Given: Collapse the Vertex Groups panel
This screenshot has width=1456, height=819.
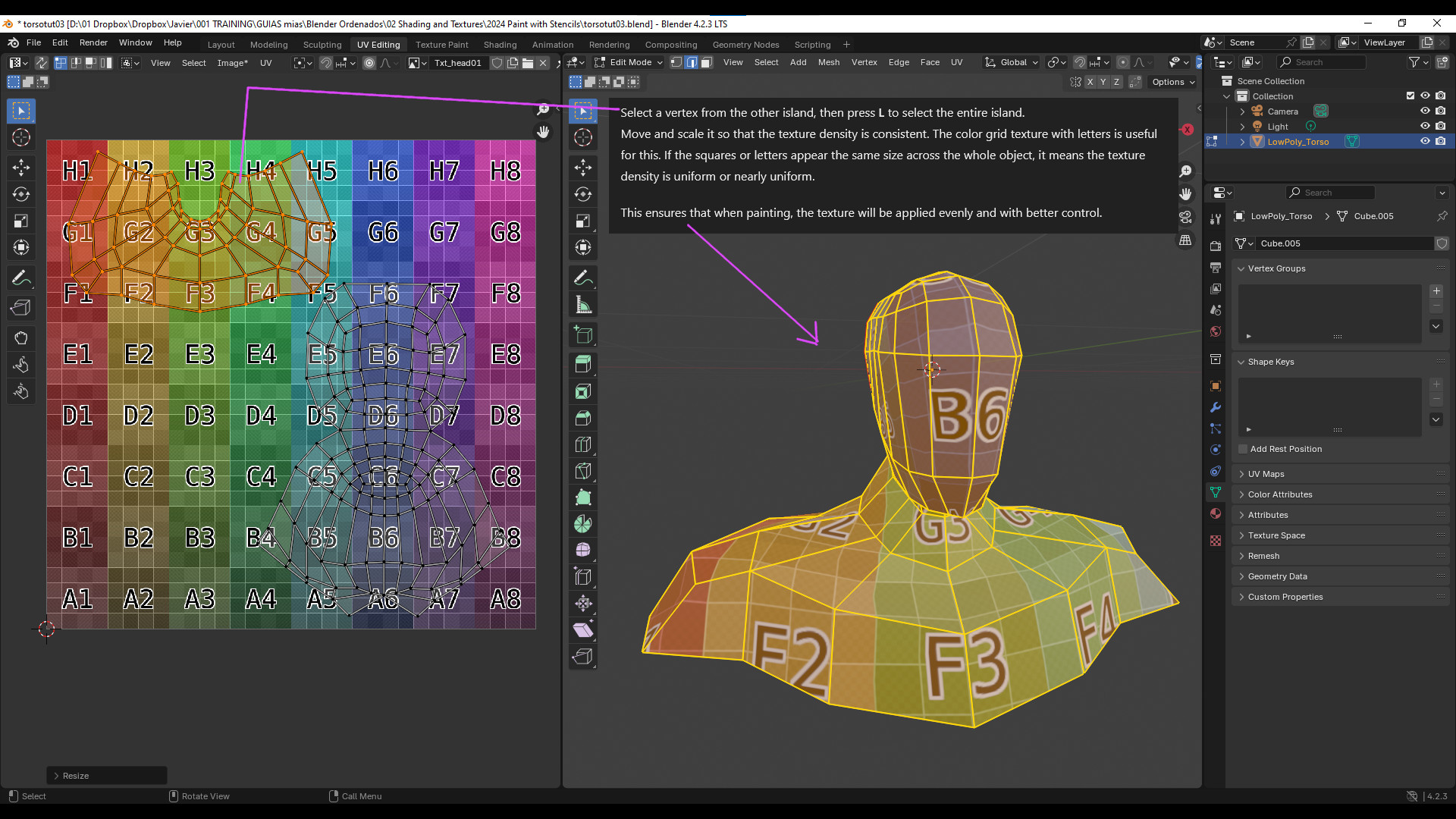Looking at the screenshot, I should pyautogui.click(x=1241, y=268).
